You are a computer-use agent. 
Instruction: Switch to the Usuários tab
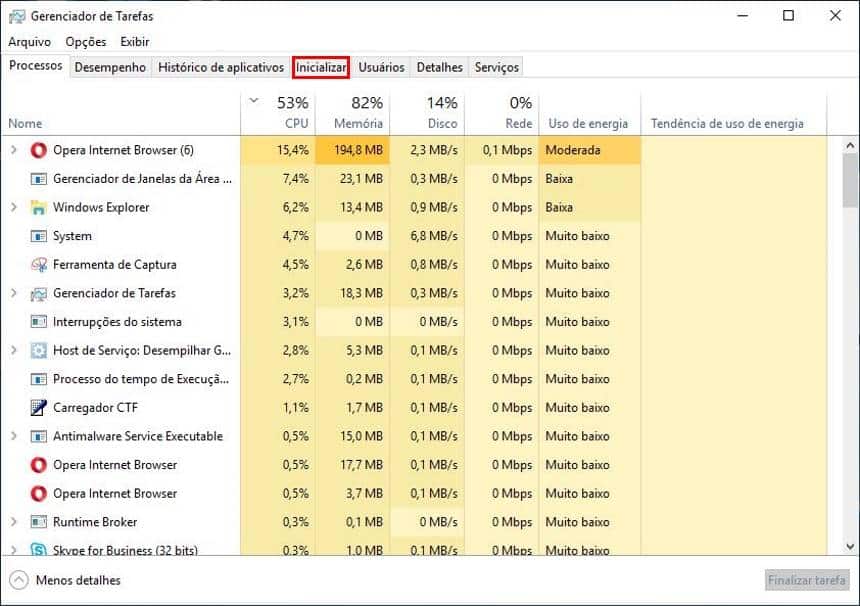point(381,67)
